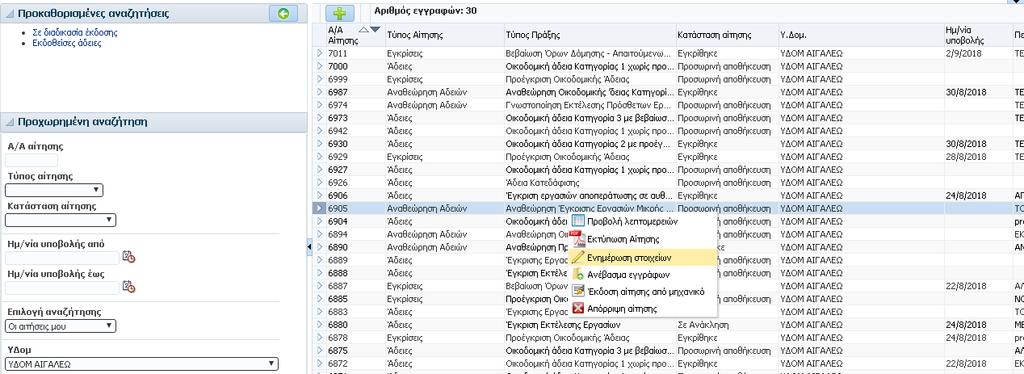Screen dimensions: 1024x374
Task: Click the green plus add-record button
Action: click(x=344, y=13)
